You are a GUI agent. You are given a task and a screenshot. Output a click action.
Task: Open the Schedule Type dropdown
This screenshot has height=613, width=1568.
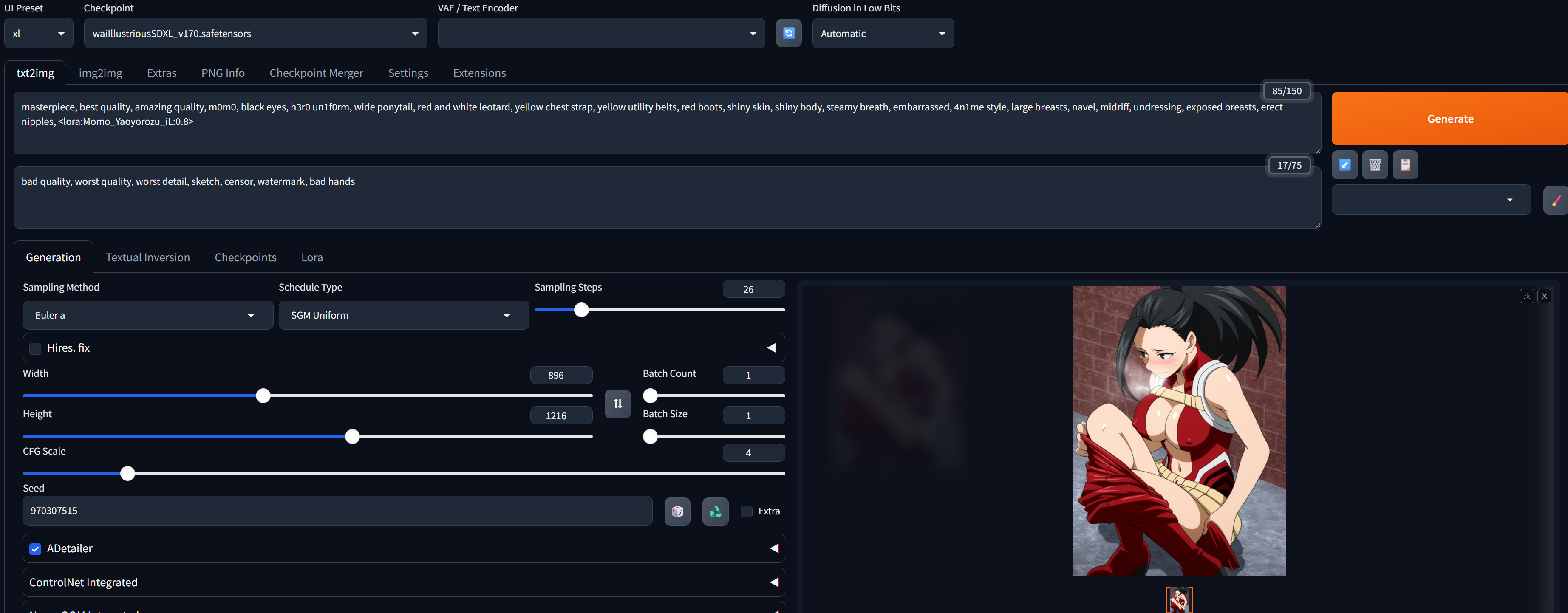(404, 315)
